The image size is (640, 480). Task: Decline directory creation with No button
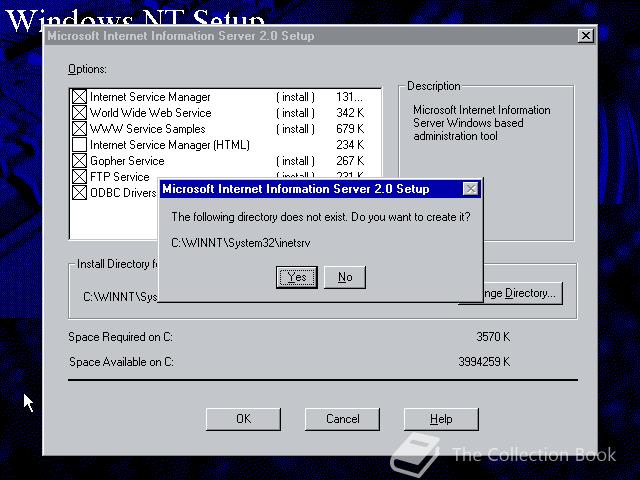[x=345, y=277]
